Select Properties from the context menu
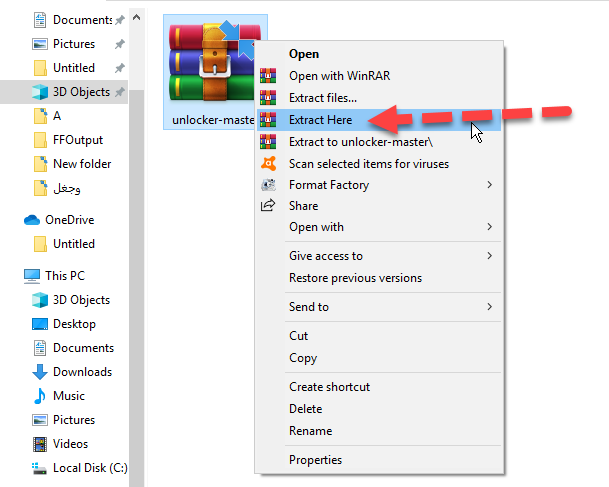 tap(315, 460)
